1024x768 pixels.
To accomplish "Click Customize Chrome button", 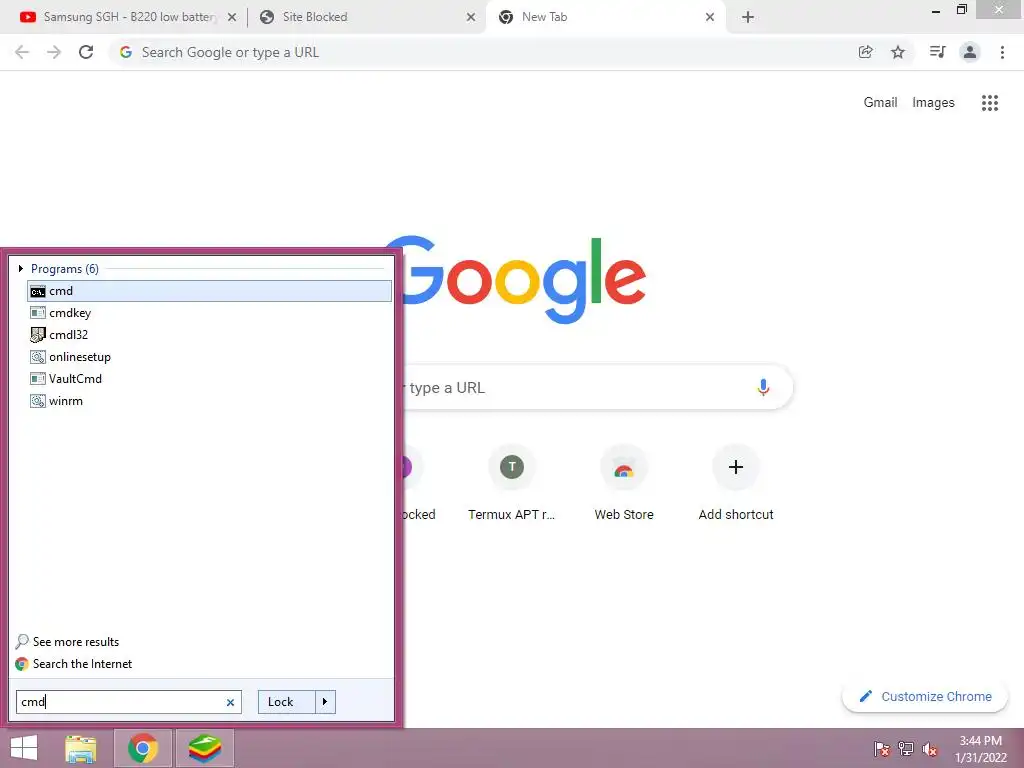I will 925,696.
